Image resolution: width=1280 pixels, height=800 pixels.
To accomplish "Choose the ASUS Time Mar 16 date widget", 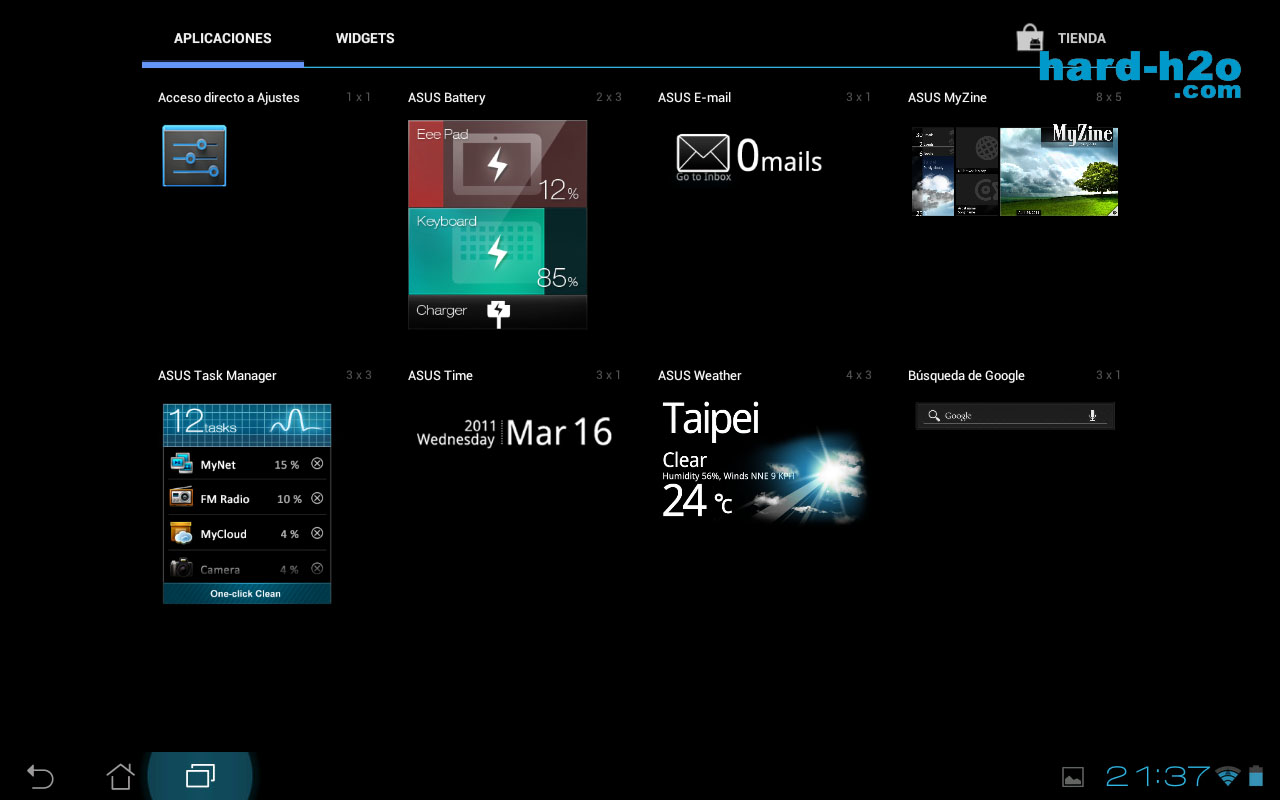I will [x=514, y=431].
